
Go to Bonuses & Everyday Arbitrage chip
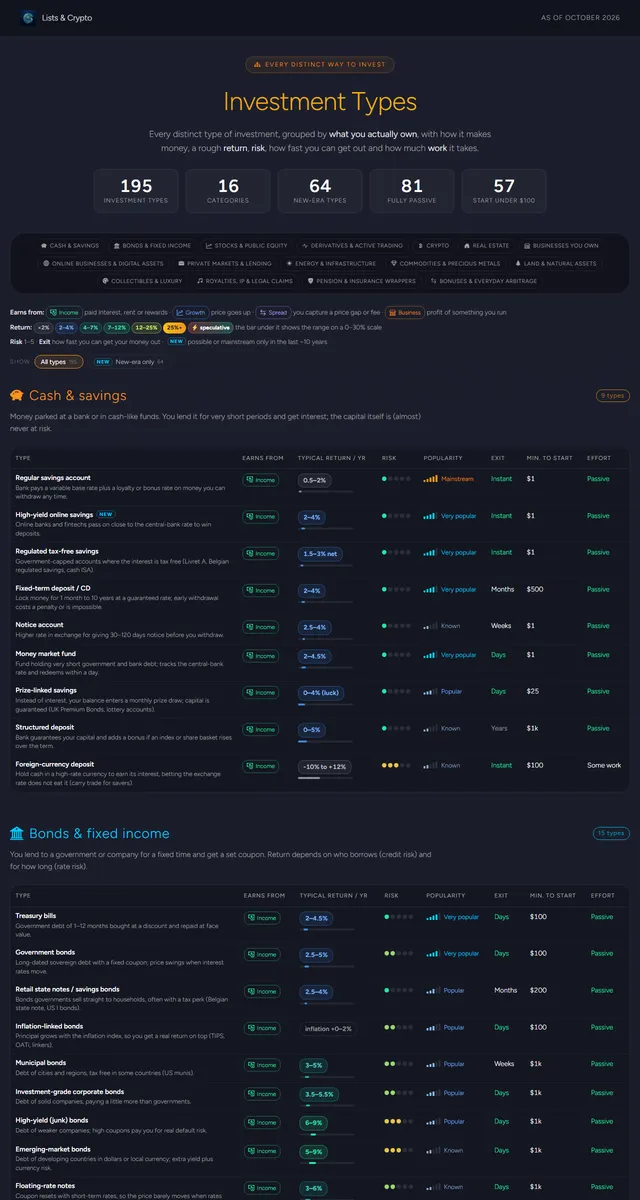pyautogui.click(x=483, y=281)
